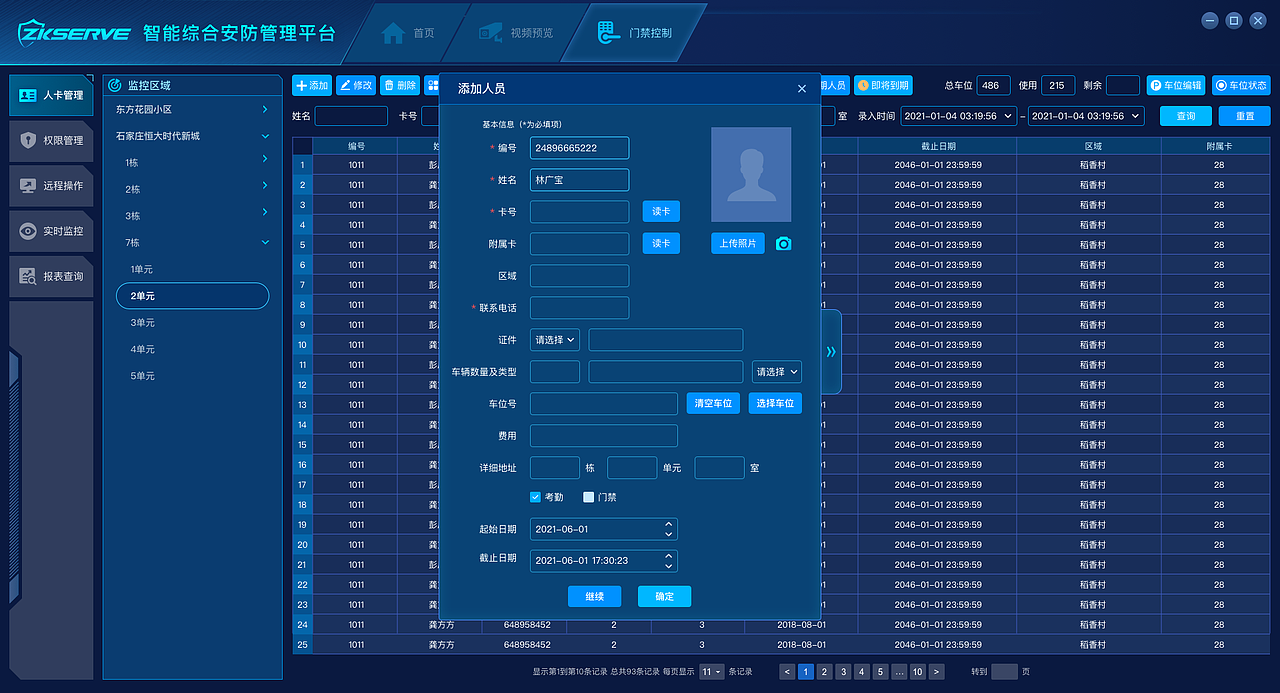
Task: Open 车位状态 parking status
Action: pyautogui.click(x=1241, y=86)
